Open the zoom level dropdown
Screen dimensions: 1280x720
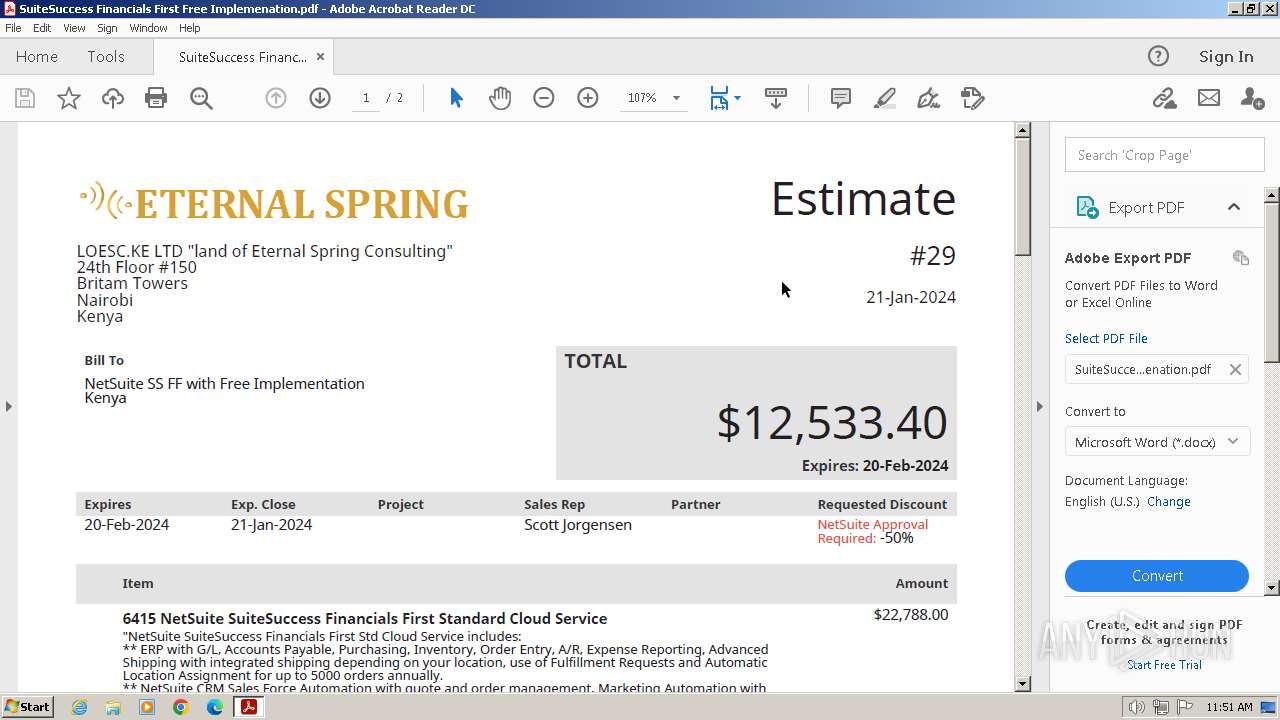click(676, 98)
